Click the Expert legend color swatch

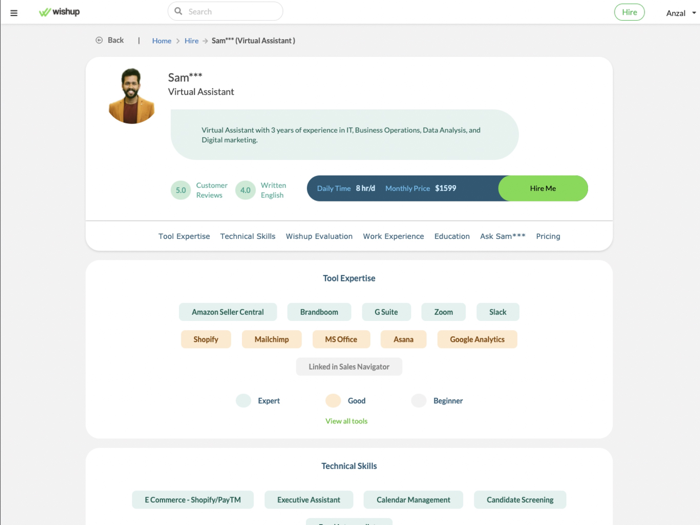coord(243,400)
